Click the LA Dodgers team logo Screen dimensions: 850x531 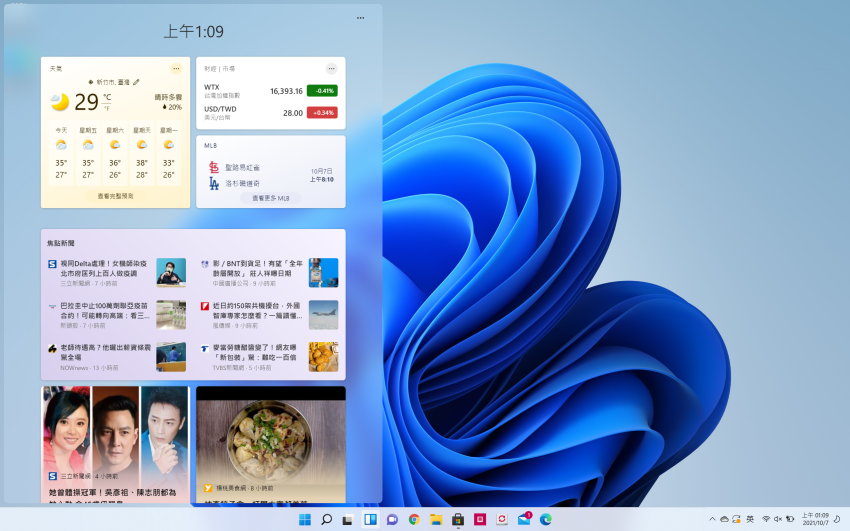[x=214, y=184]
